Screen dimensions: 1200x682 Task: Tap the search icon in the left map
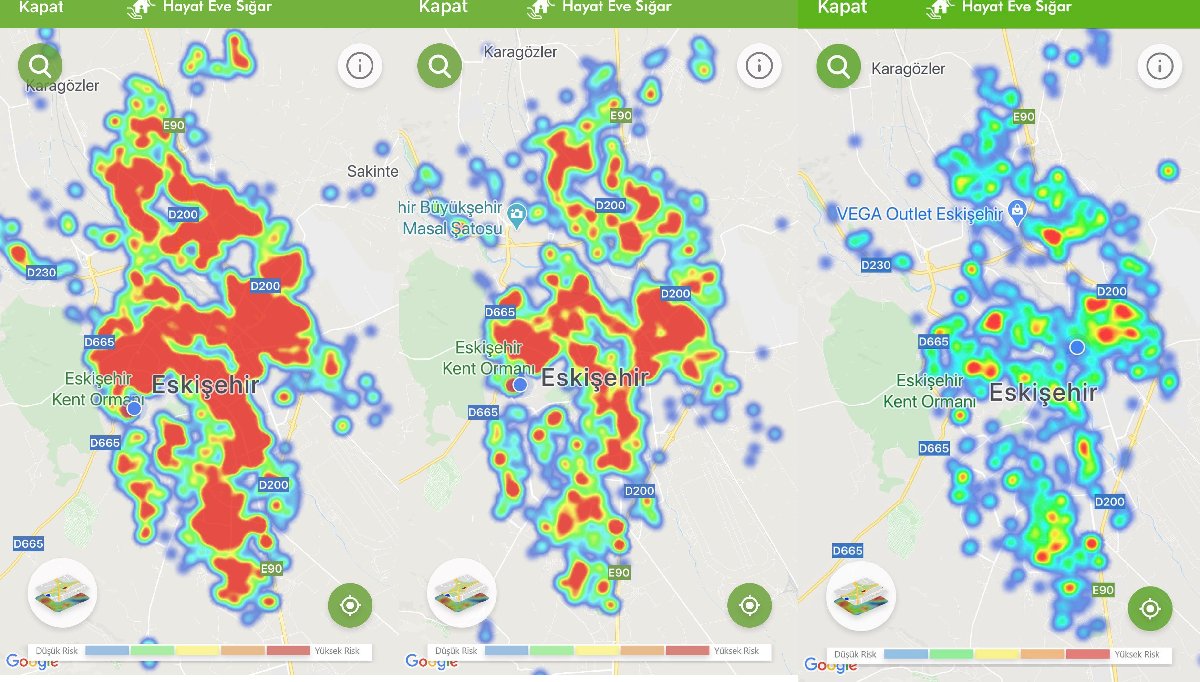[x=40, y=66]
